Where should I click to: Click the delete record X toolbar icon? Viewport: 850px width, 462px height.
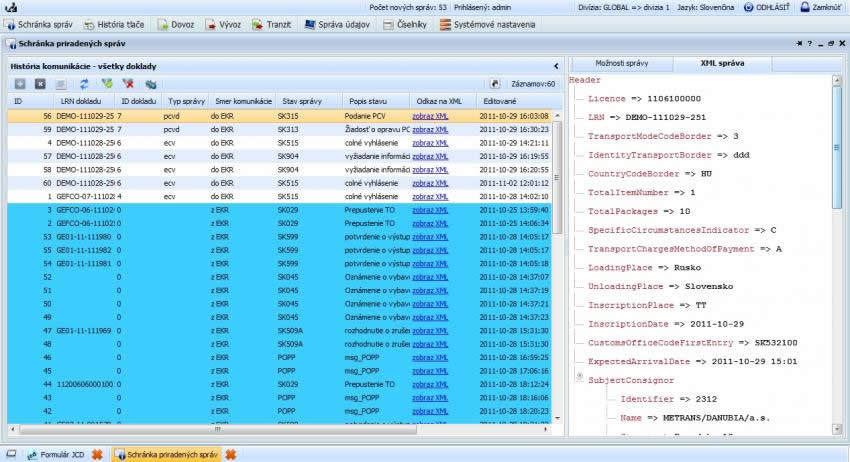click(40, 84)
